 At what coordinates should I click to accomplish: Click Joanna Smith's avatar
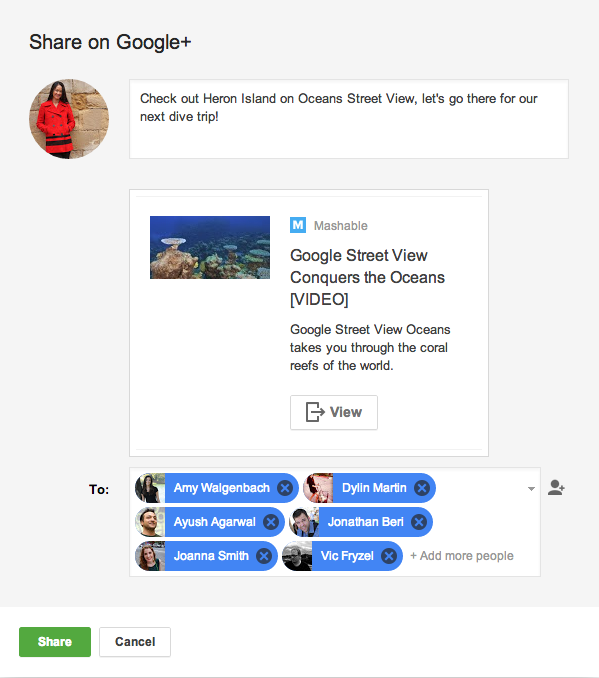pos(150,556)
